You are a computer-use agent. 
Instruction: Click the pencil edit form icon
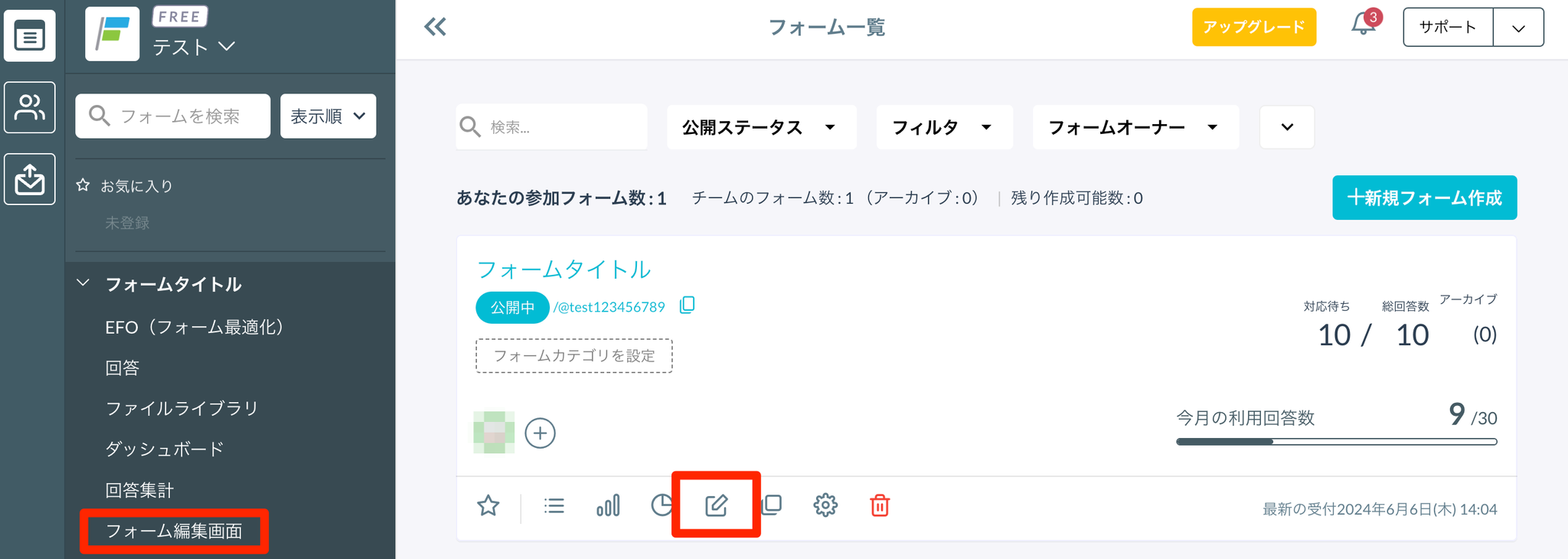[x=716, y=505]
